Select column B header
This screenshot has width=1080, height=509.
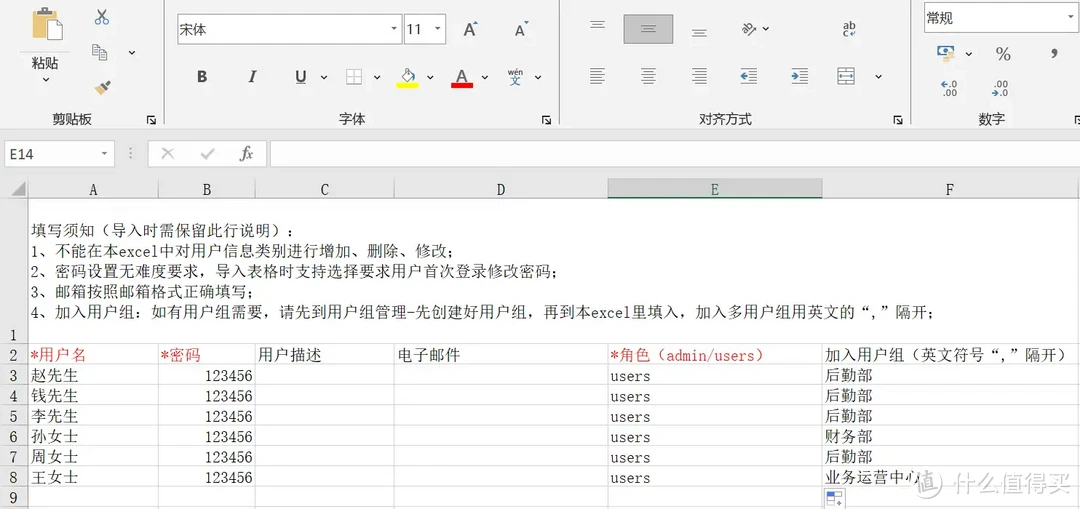click(x=207, y=189)
